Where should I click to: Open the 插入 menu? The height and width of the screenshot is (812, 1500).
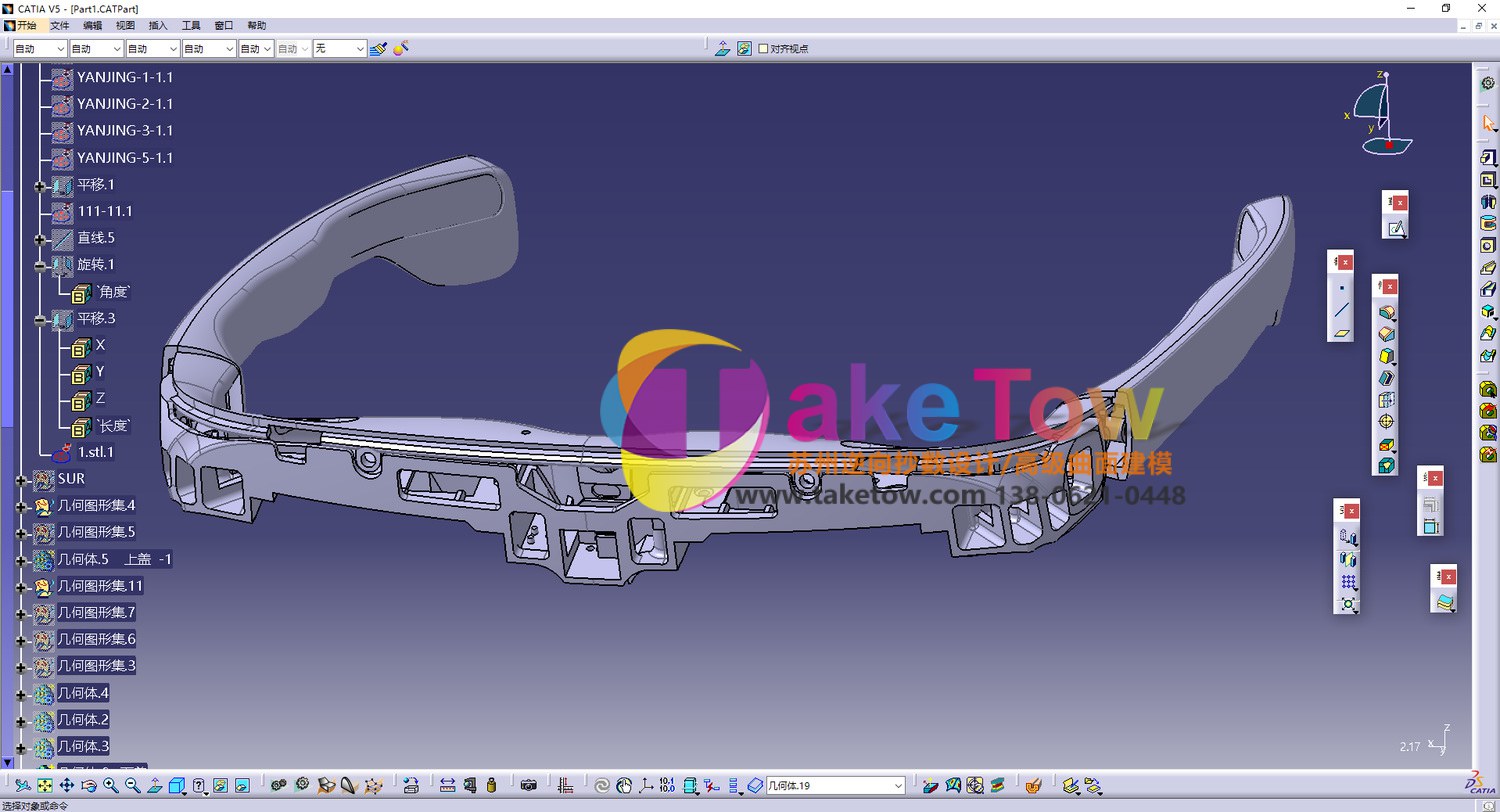[x=158, y=25]
